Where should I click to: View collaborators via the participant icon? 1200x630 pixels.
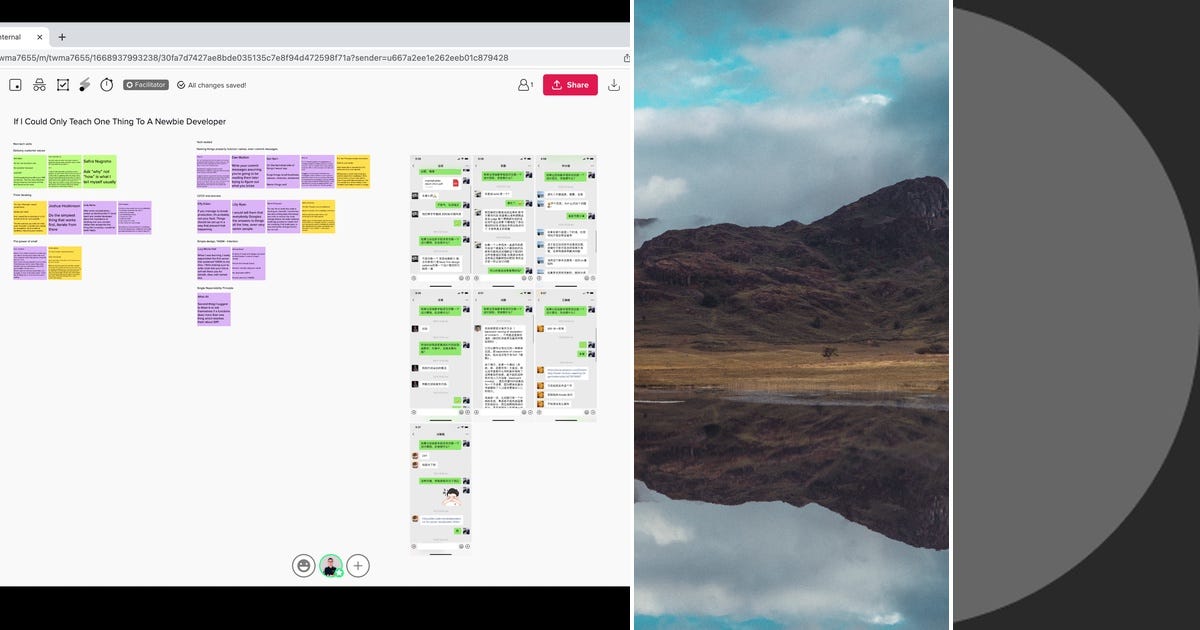point(524,85)
